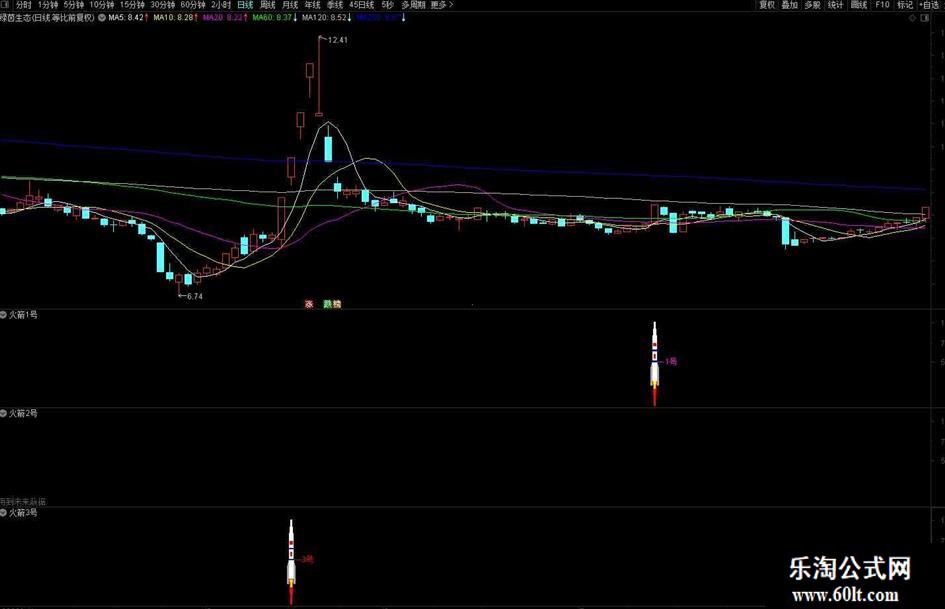Screen dimensions: 945x609
Task: Open the F10 company info
Action: tap(882, 5)
